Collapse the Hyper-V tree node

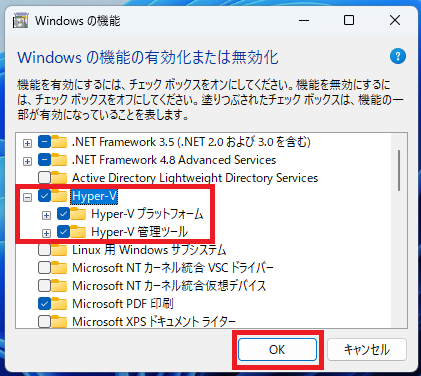27,197
